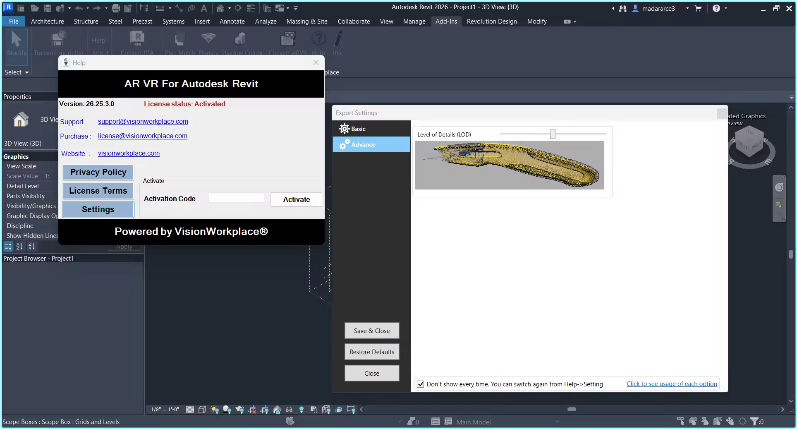Close the Help dialog with its X
Screen dimensions: 797x429
tap(316, 63)
